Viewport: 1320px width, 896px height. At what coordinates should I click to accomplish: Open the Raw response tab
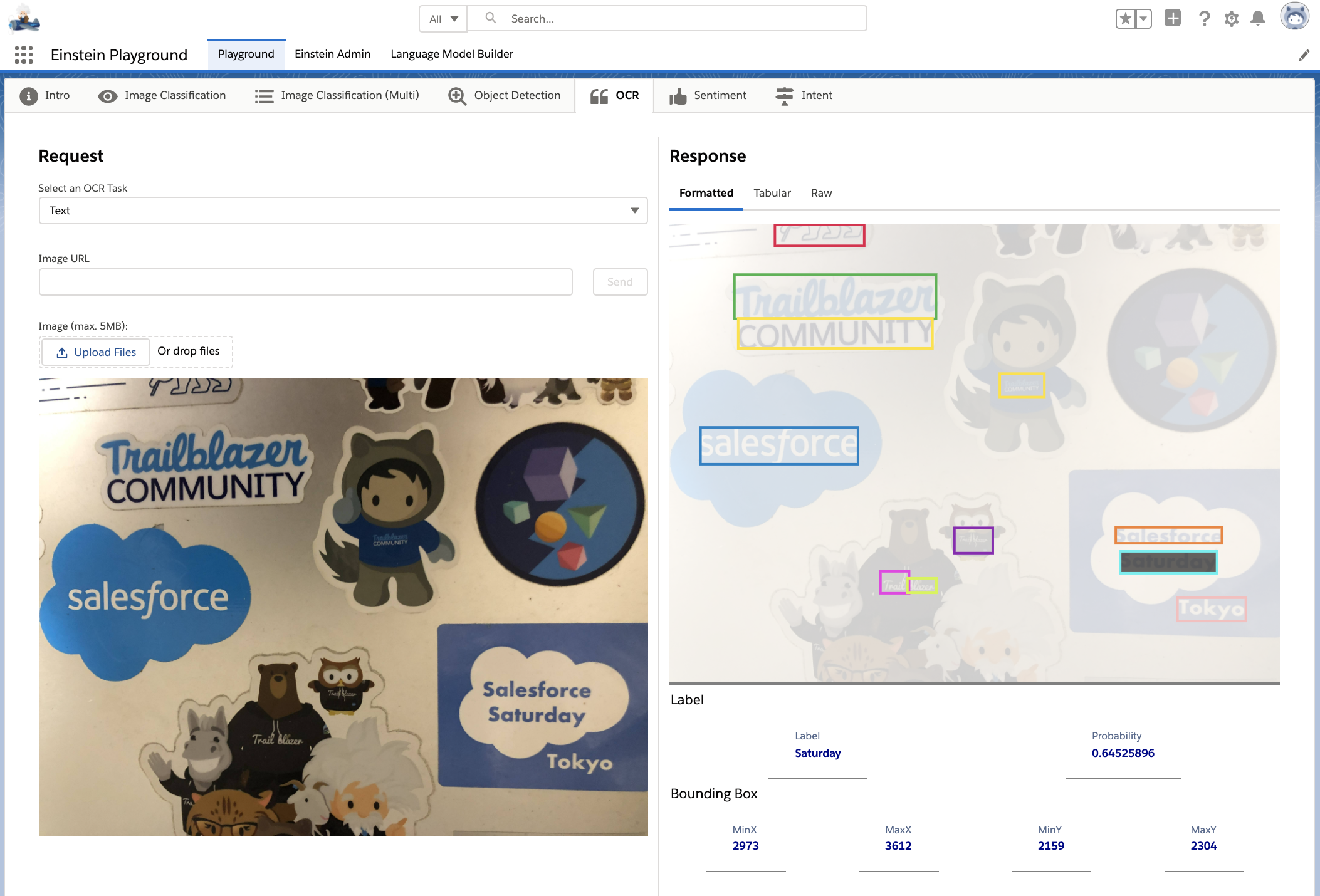[821, 193]
